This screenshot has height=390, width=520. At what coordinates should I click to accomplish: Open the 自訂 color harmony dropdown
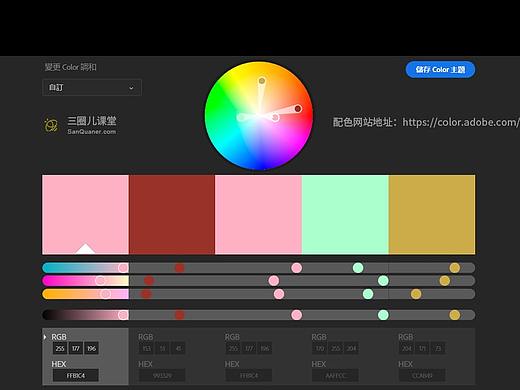(x=92, y=87)
